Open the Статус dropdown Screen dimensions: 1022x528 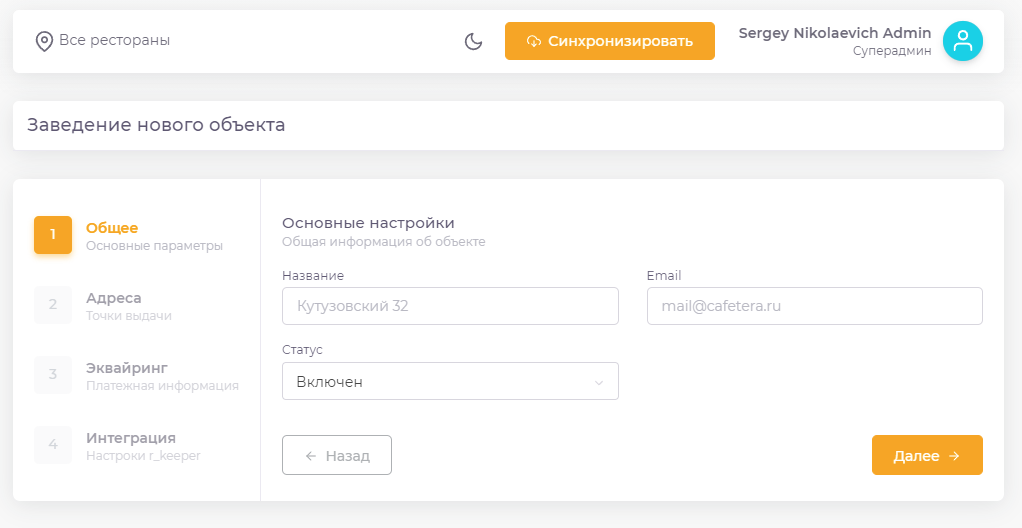click(x=450, y=381)
